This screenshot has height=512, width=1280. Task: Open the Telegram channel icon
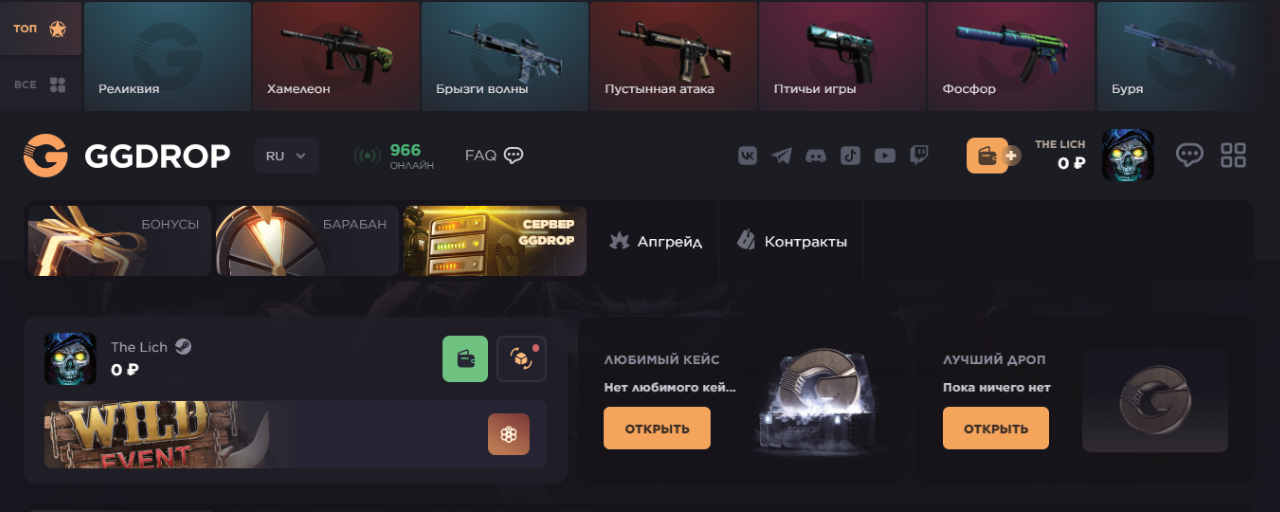coord(782,155)
